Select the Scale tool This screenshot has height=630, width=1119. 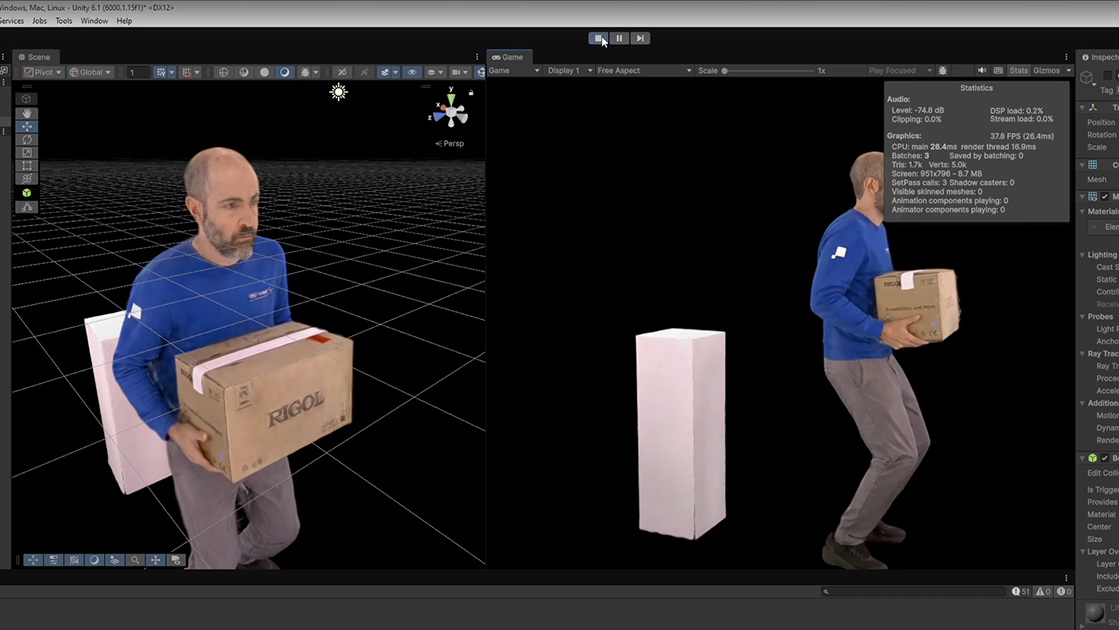(26, 153)
